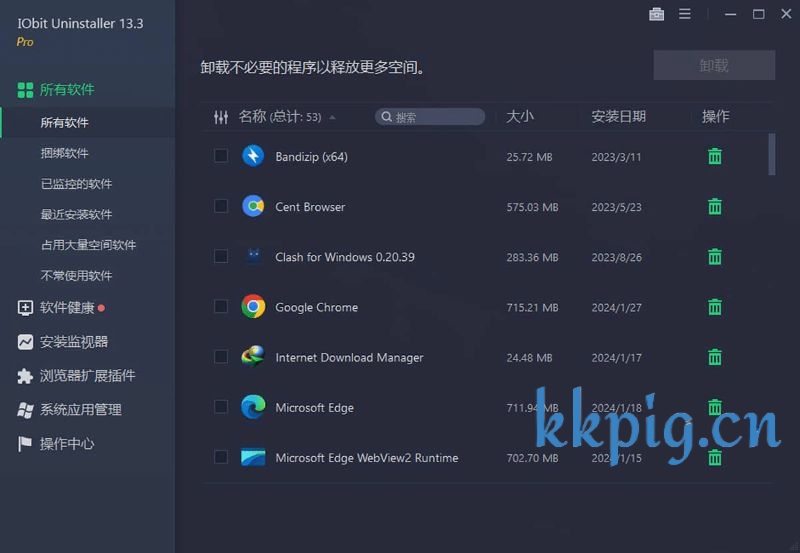Open 系统应用管理 section
The height and width of the screenshot is (553, 800).
click(81, 410)
